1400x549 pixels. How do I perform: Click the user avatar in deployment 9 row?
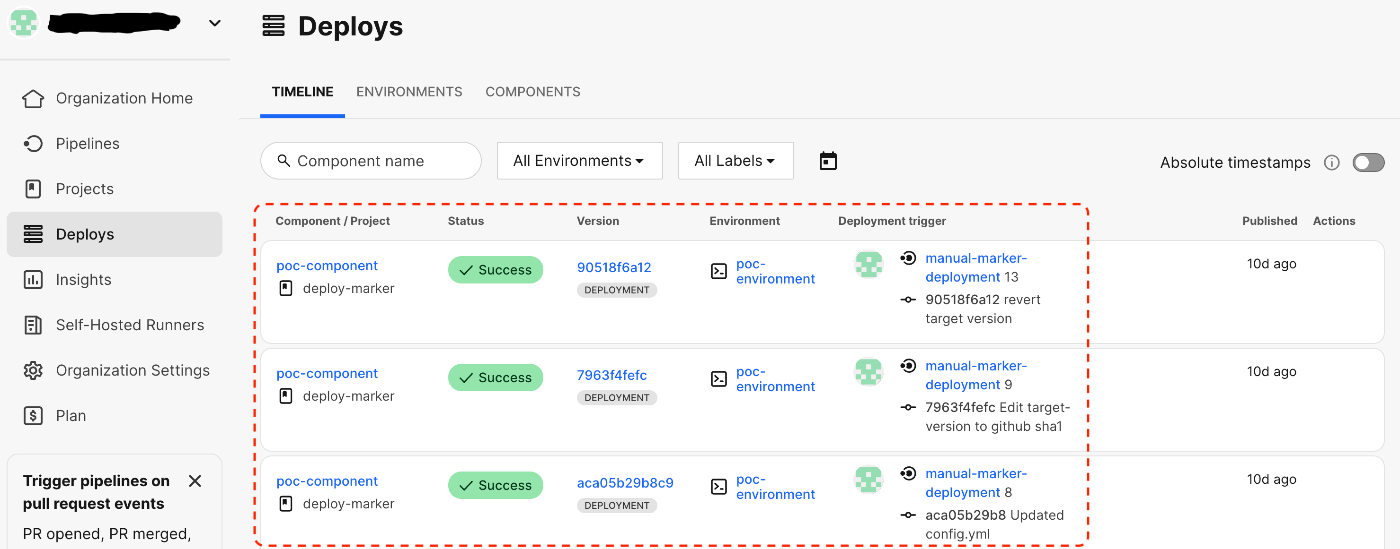click(869, 373)
